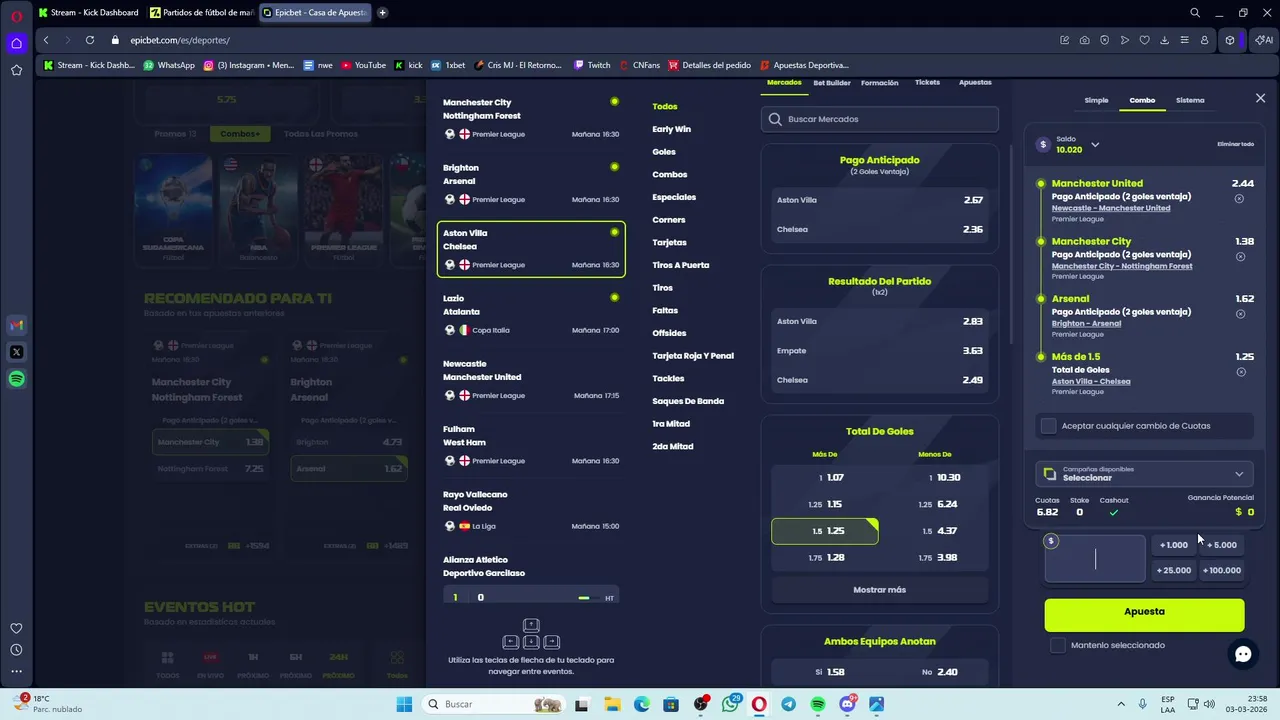Open X (Twitter) in Opera sidebar
The height and width of the screenshot is (720, 1280).
(16, 352)
